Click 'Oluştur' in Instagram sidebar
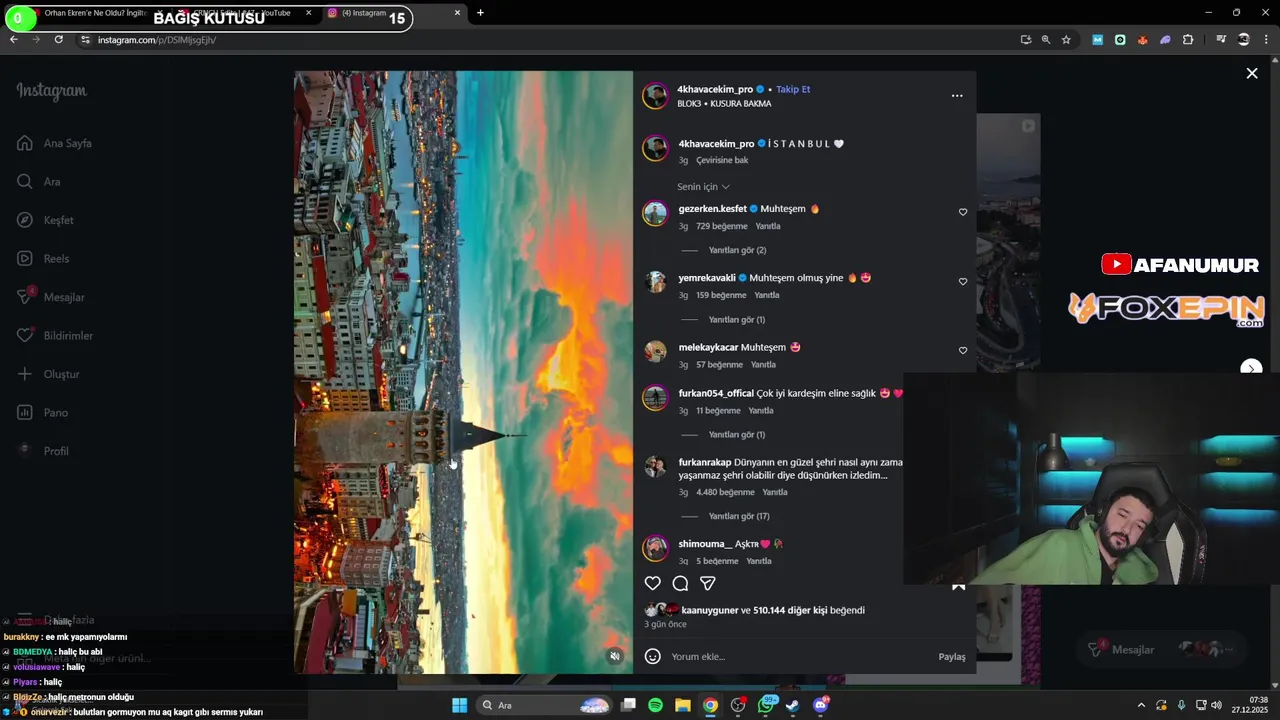This screenshot has width=1280, height=720. pyautogui.click(x=48, y=374)
